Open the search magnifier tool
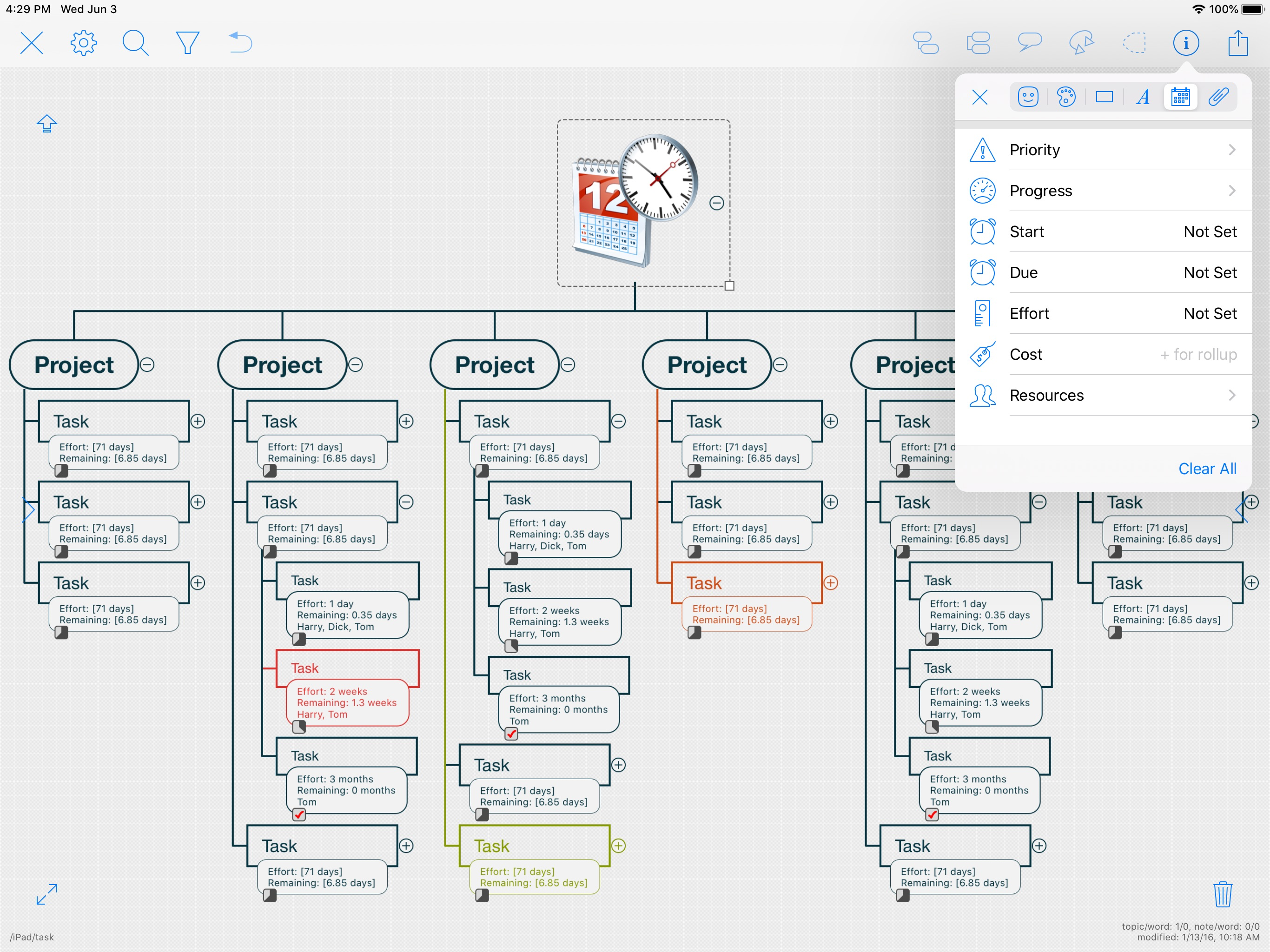Screen dimensions: 1270x952 [x=135, y=43]
